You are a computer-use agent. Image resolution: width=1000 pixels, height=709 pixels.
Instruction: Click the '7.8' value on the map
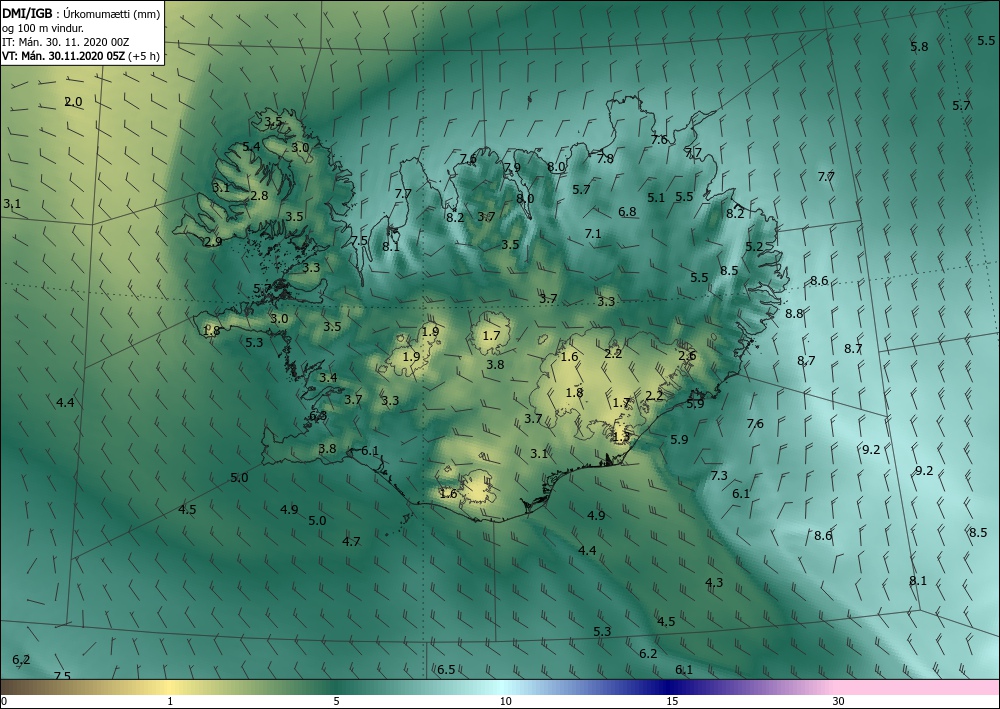click(605, 159)
